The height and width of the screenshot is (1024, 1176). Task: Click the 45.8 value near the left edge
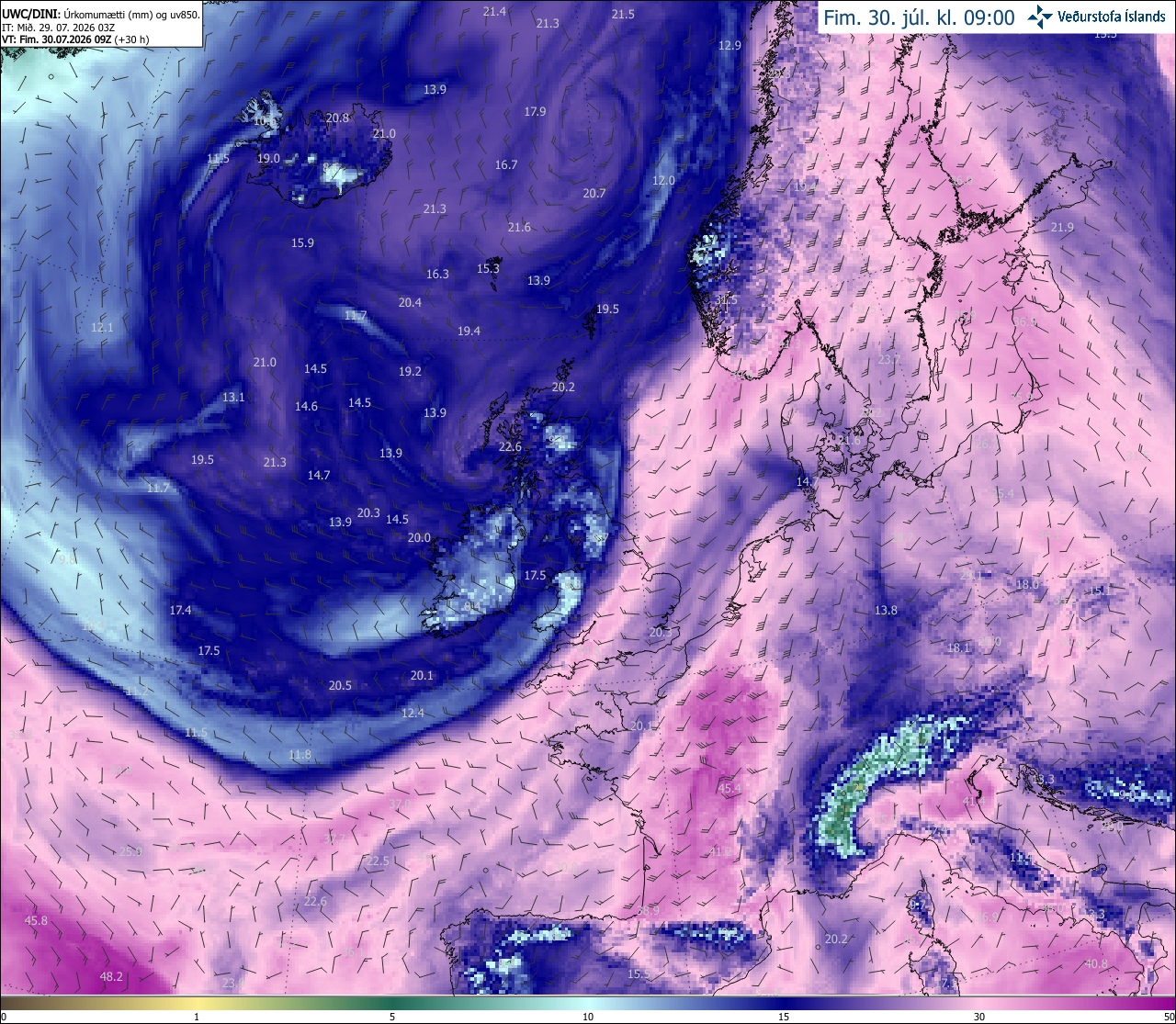(x=36, y=920)
